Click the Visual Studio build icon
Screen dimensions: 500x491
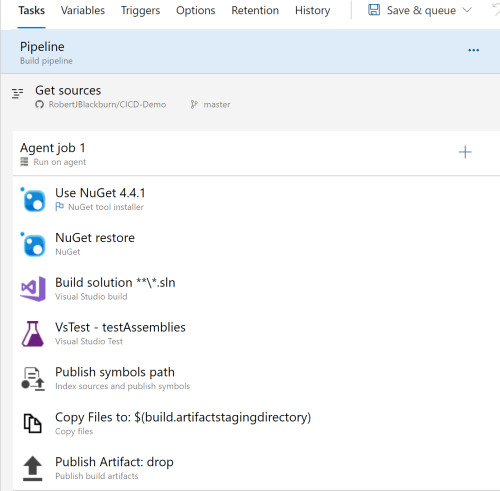33,289
